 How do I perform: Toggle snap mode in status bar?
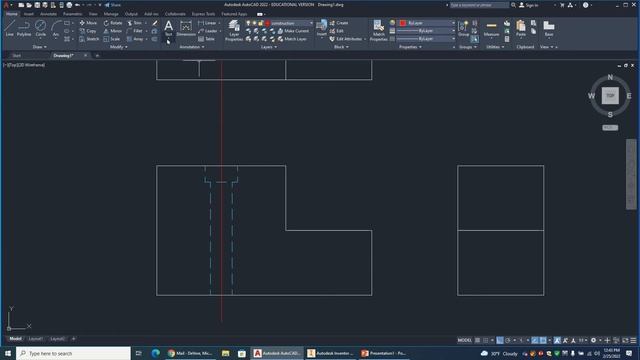486,340
